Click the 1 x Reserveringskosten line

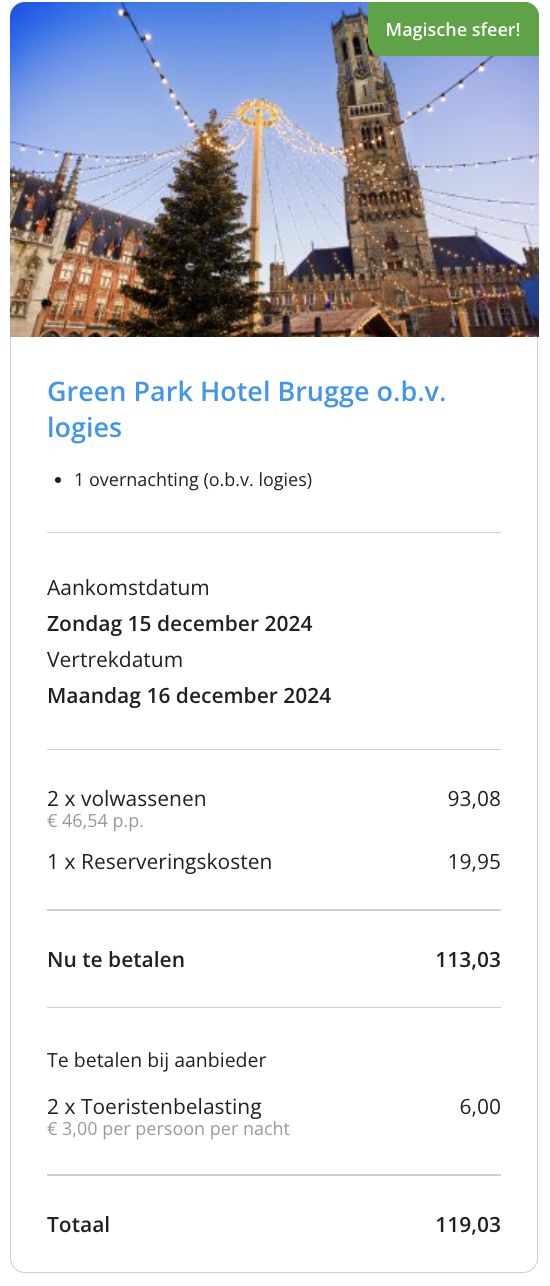pyautogui.click(x=160, y=862)
